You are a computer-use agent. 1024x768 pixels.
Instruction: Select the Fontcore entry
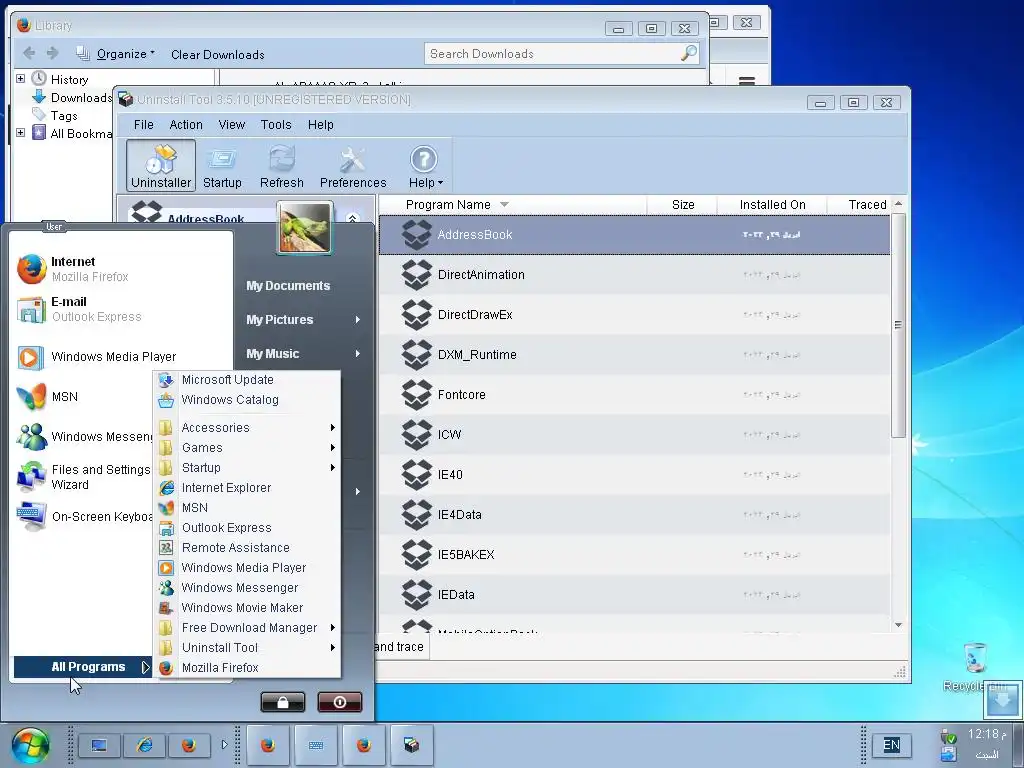(635, 394)
